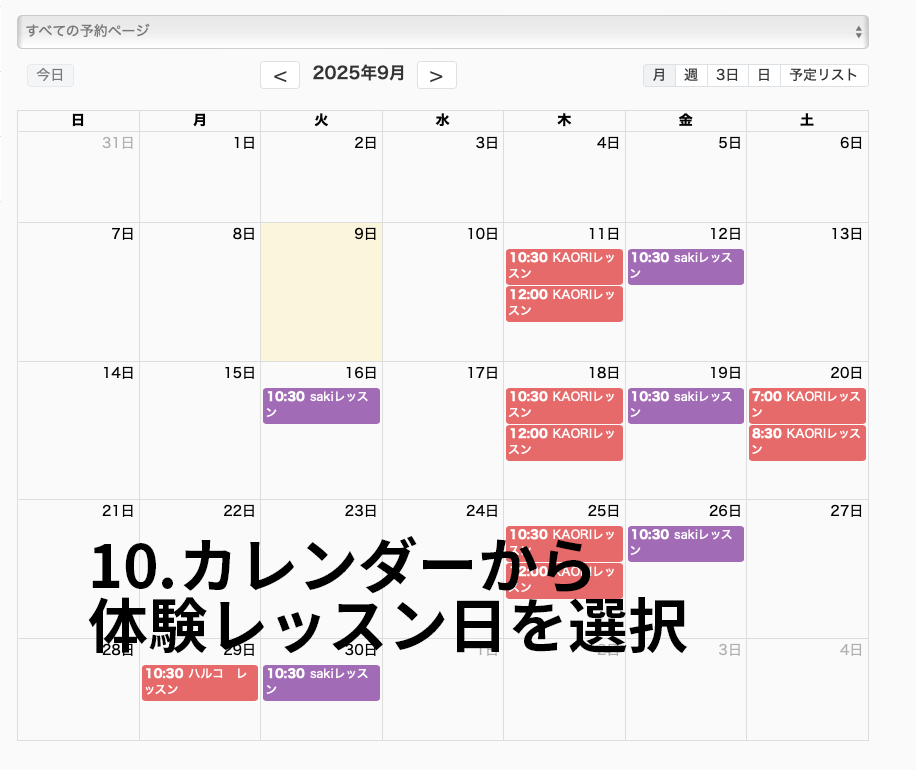The height and width of the screenshot is (770, 916).
Task: Switch to 月 view
Action: (x=659, y=75)
